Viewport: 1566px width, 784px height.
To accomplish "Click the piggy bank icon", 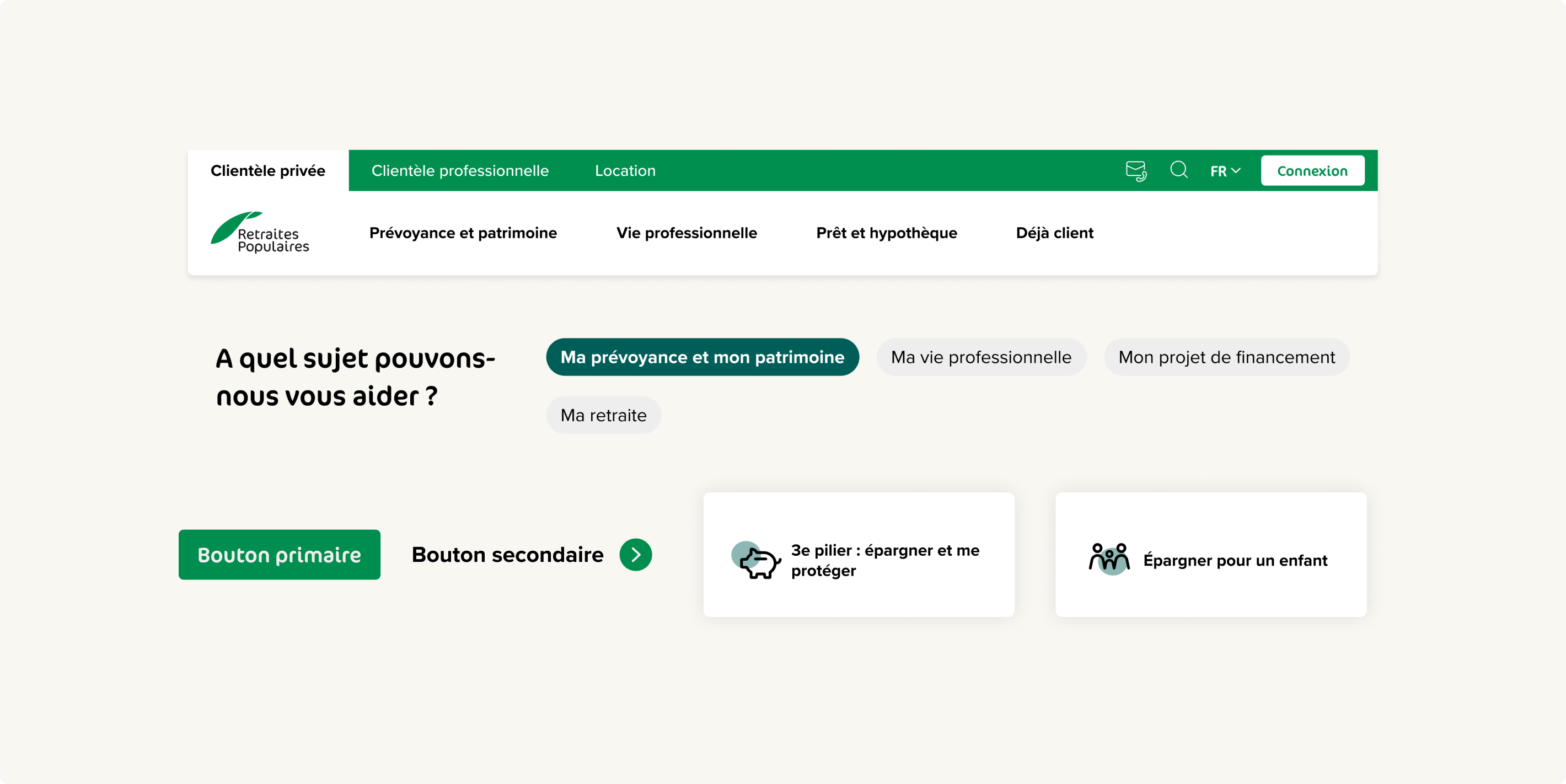I will (x=756, y=560).
